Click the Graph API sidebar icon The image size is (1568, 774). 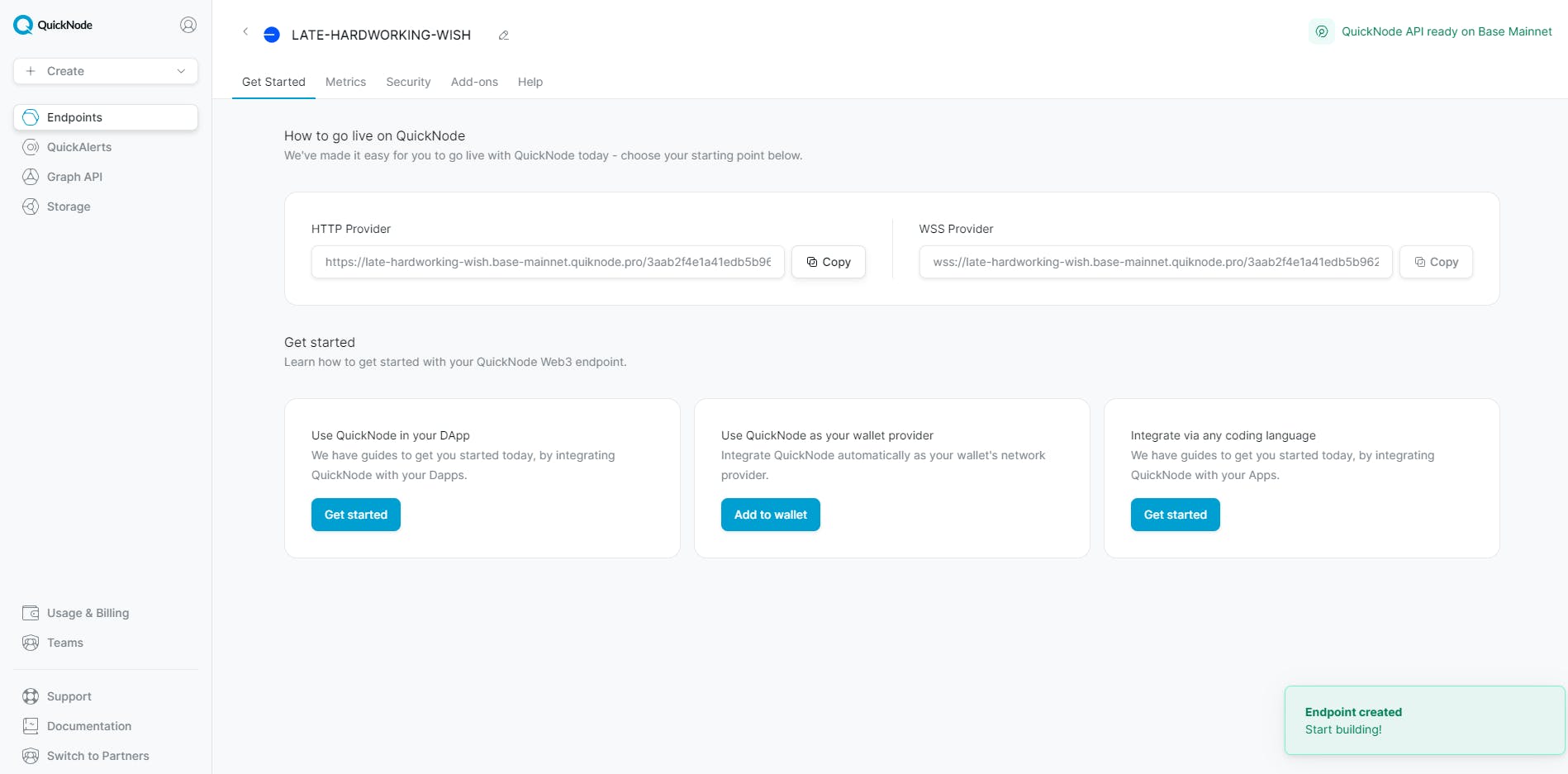pos(31,177)
